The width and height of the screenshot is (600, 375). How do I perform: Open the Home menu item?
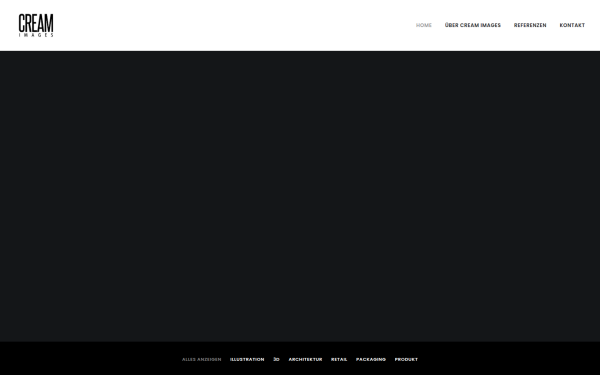(x=424, y=25)
